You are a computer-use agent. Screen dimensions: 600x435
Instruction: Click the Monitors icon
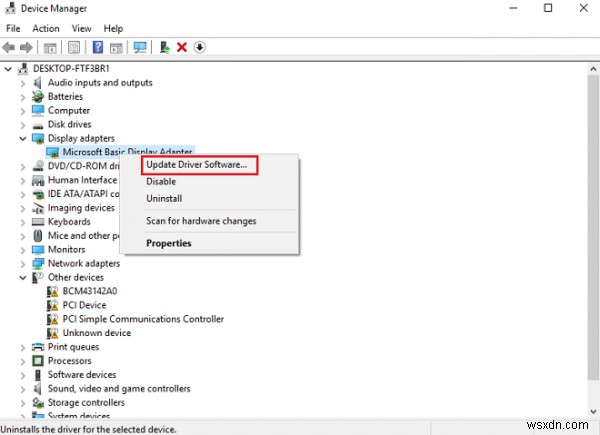pos(38,250)
